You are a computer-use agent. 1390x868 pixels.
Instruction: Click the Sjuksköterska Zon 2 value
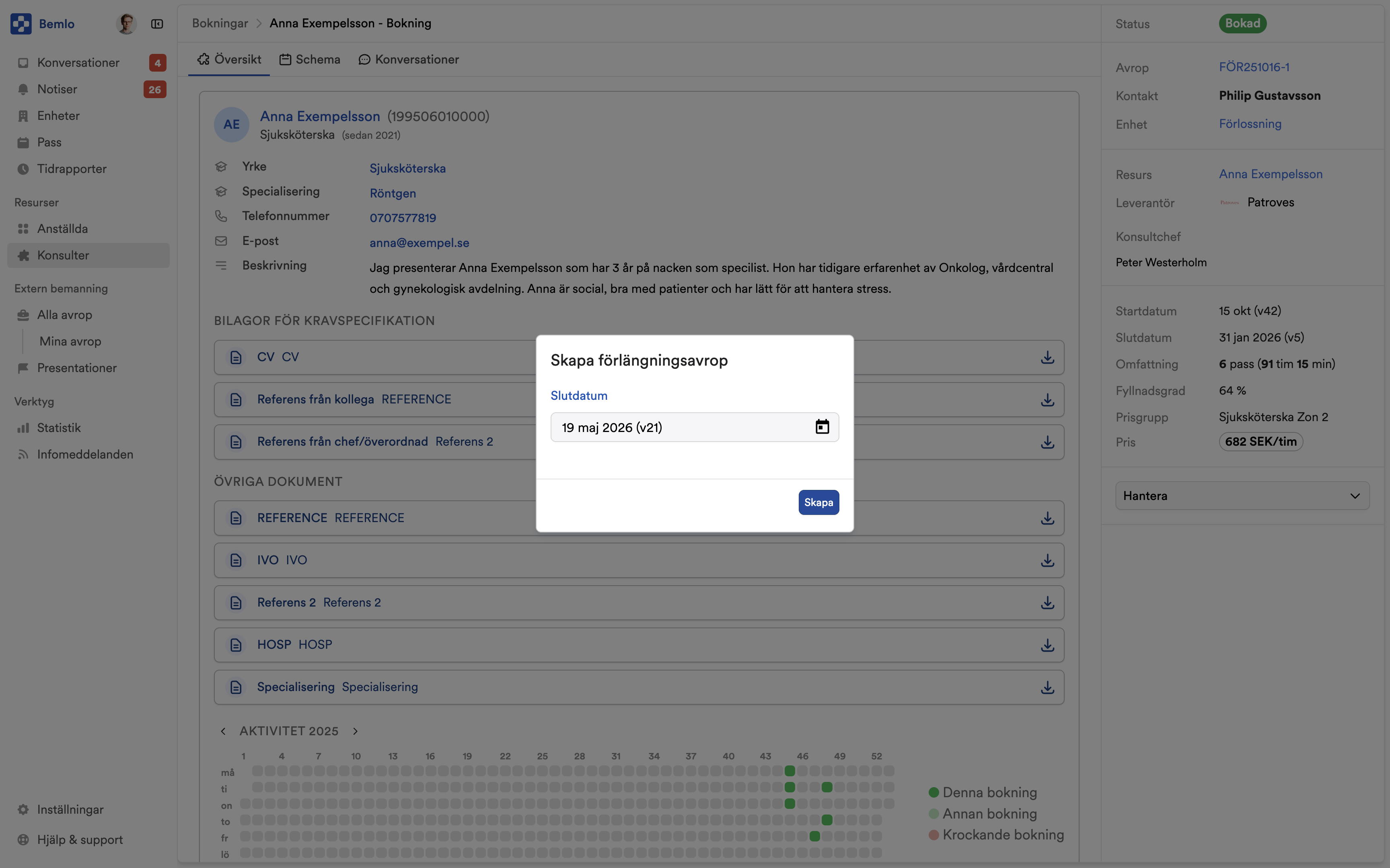pos(1273,417)
